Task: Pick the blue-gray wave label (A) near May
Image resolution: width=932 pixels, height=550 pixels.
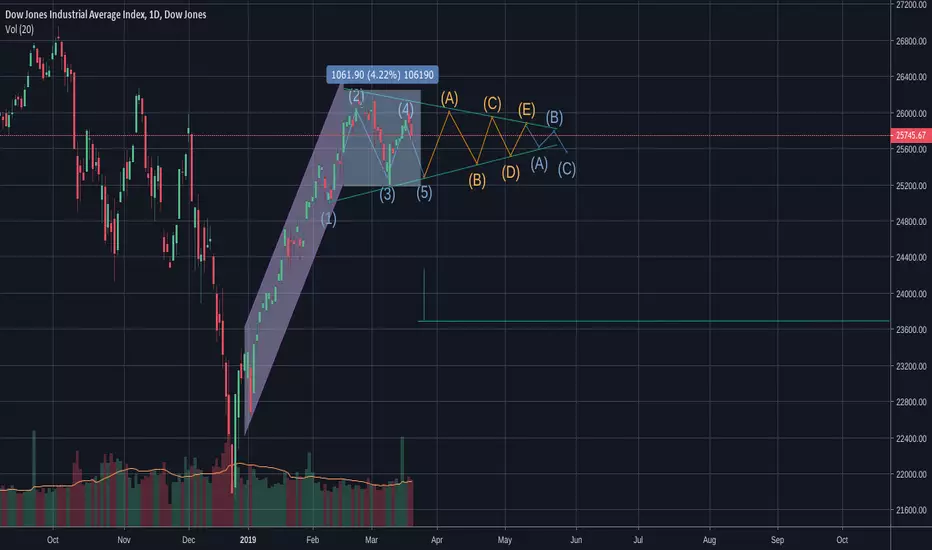Action: click(539, 164)
